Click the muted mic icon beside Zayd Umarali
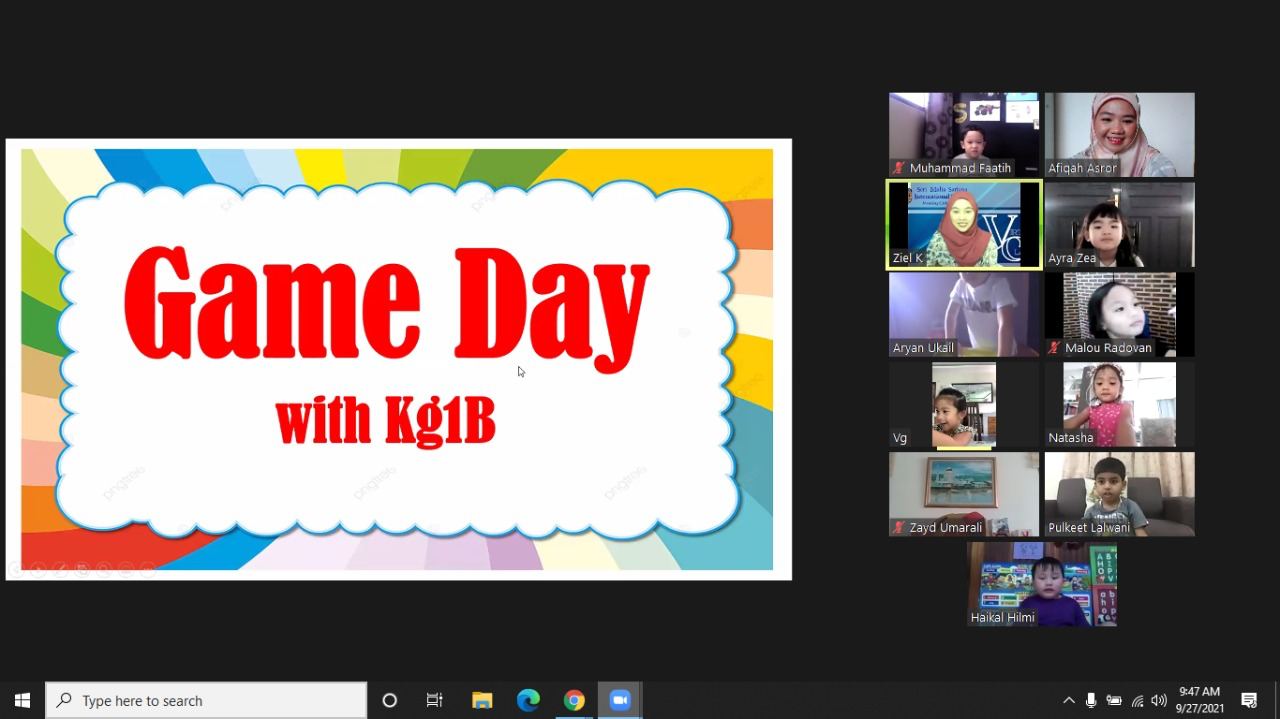The width and height of the screenshot is (1280, 719). (899, 527)
